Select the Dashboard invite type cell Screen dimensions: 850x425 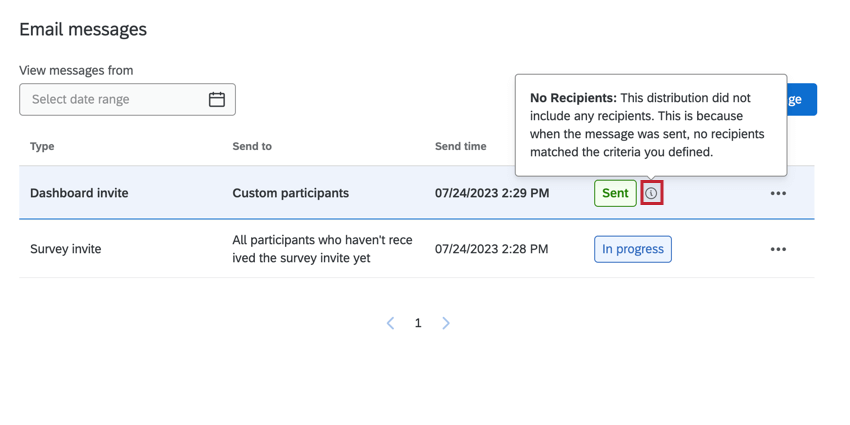79,193
